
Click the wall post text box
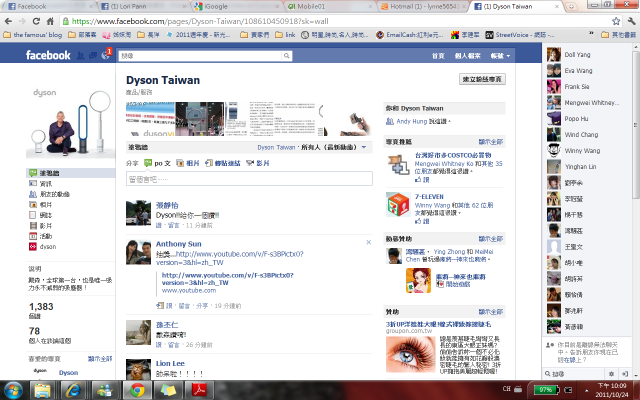249,179
